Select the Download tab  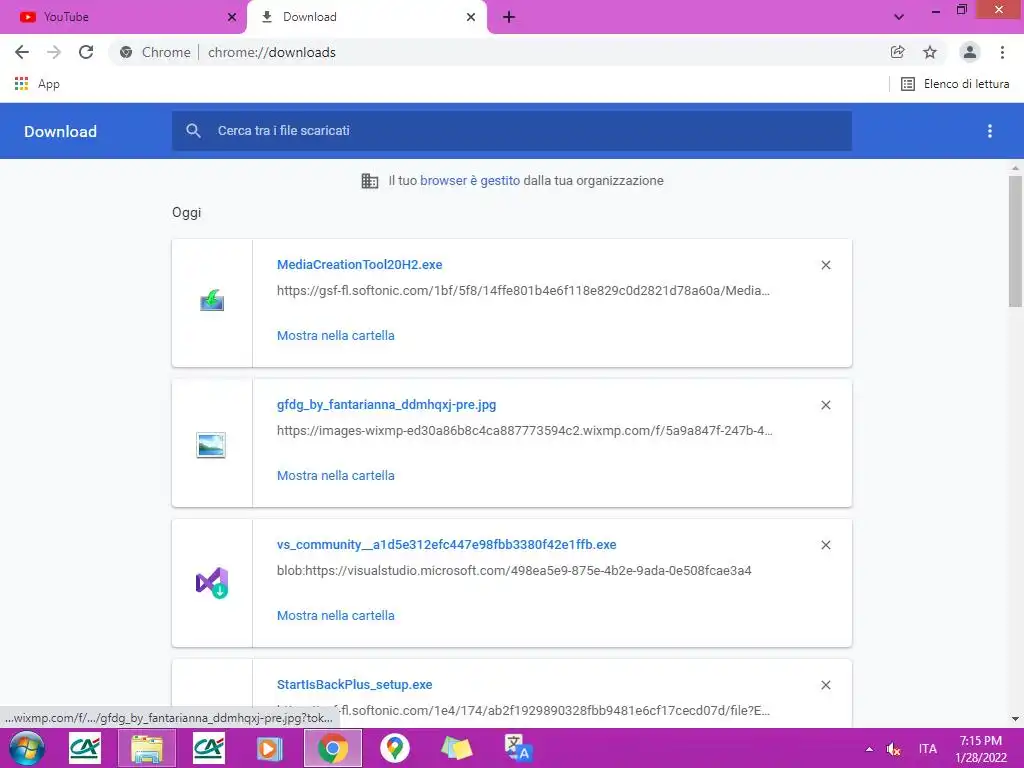click(366, 17)
